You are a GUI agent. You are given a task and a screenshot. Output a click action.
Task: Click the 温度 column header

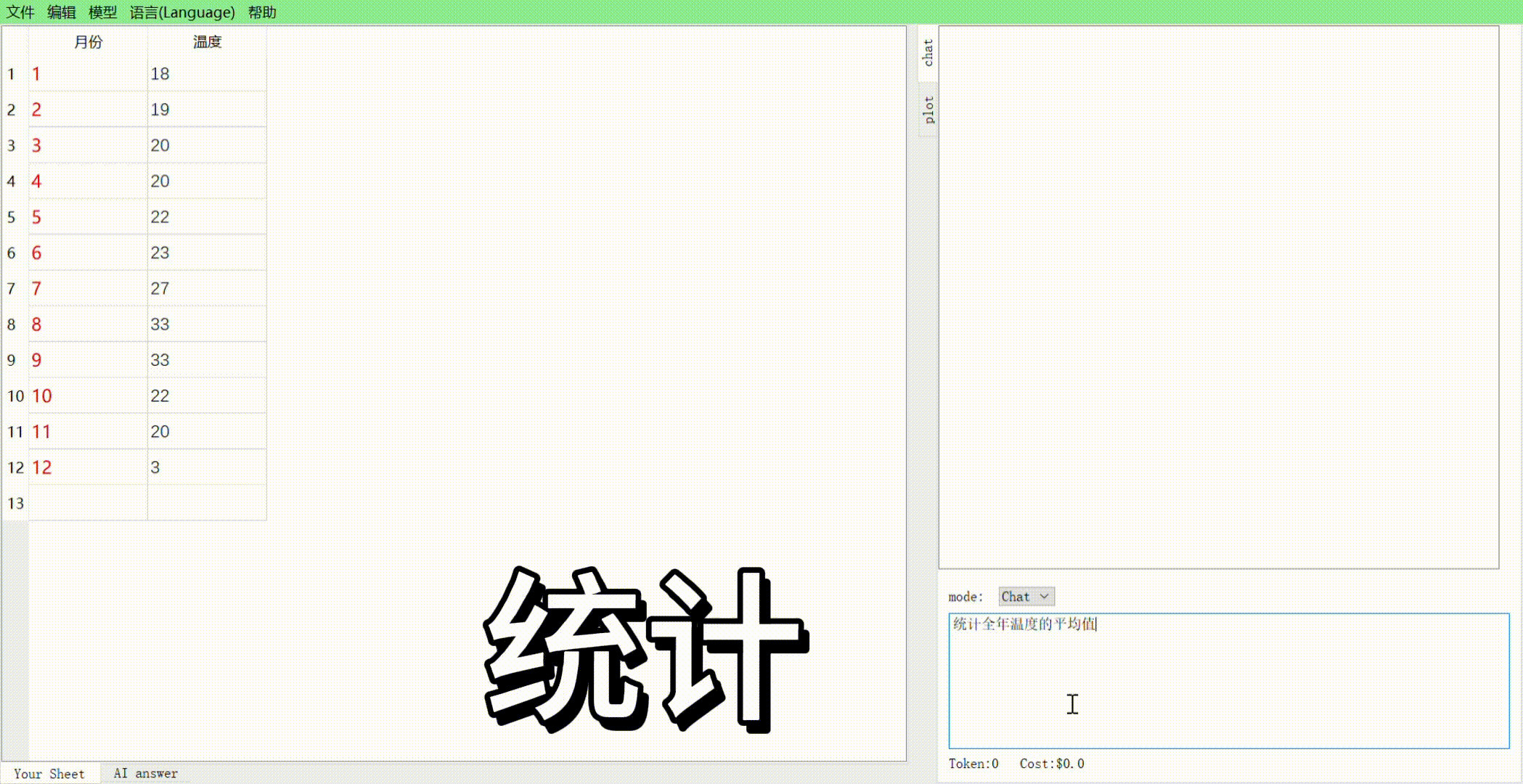pyautogui.click(x=207, y=42)
